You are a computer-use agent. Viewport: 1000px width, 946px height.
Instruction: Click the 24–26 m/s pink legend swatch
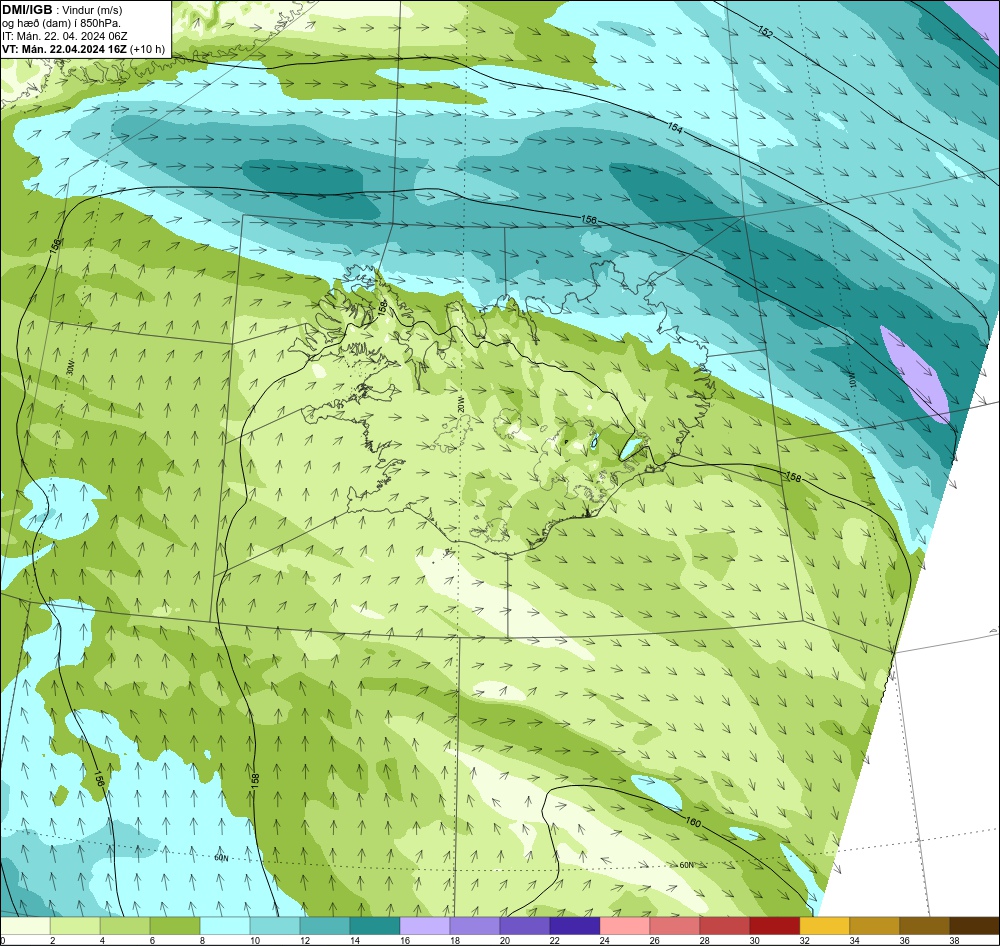624,926
